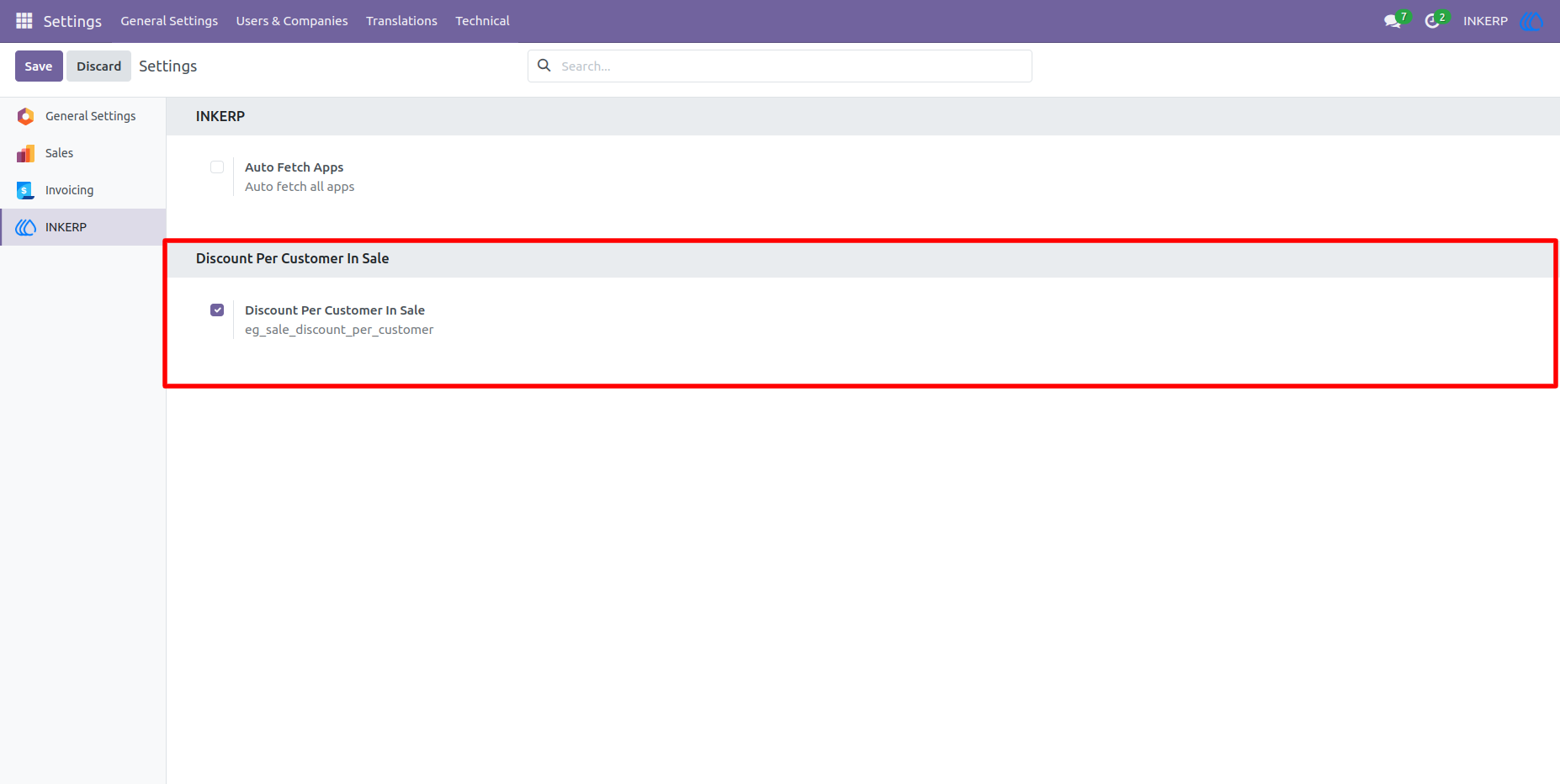
Task: Open the Translations menu
Action: (x=401, y=21)
